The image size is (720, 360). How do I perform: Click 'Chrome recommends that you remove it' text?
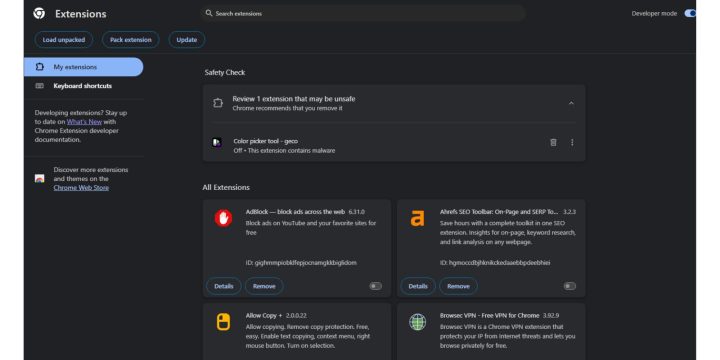(x=287, y=108)
